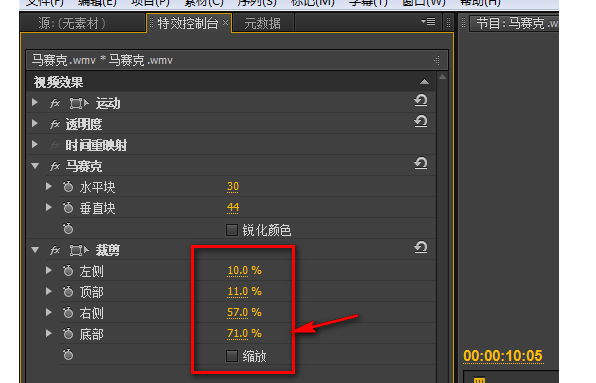Image resolution: width=596 pixels, height=383 pixels.
Task: Toggle animation stopwatch for 右侧
Action: pyautogui.click(x=68, y=313)
